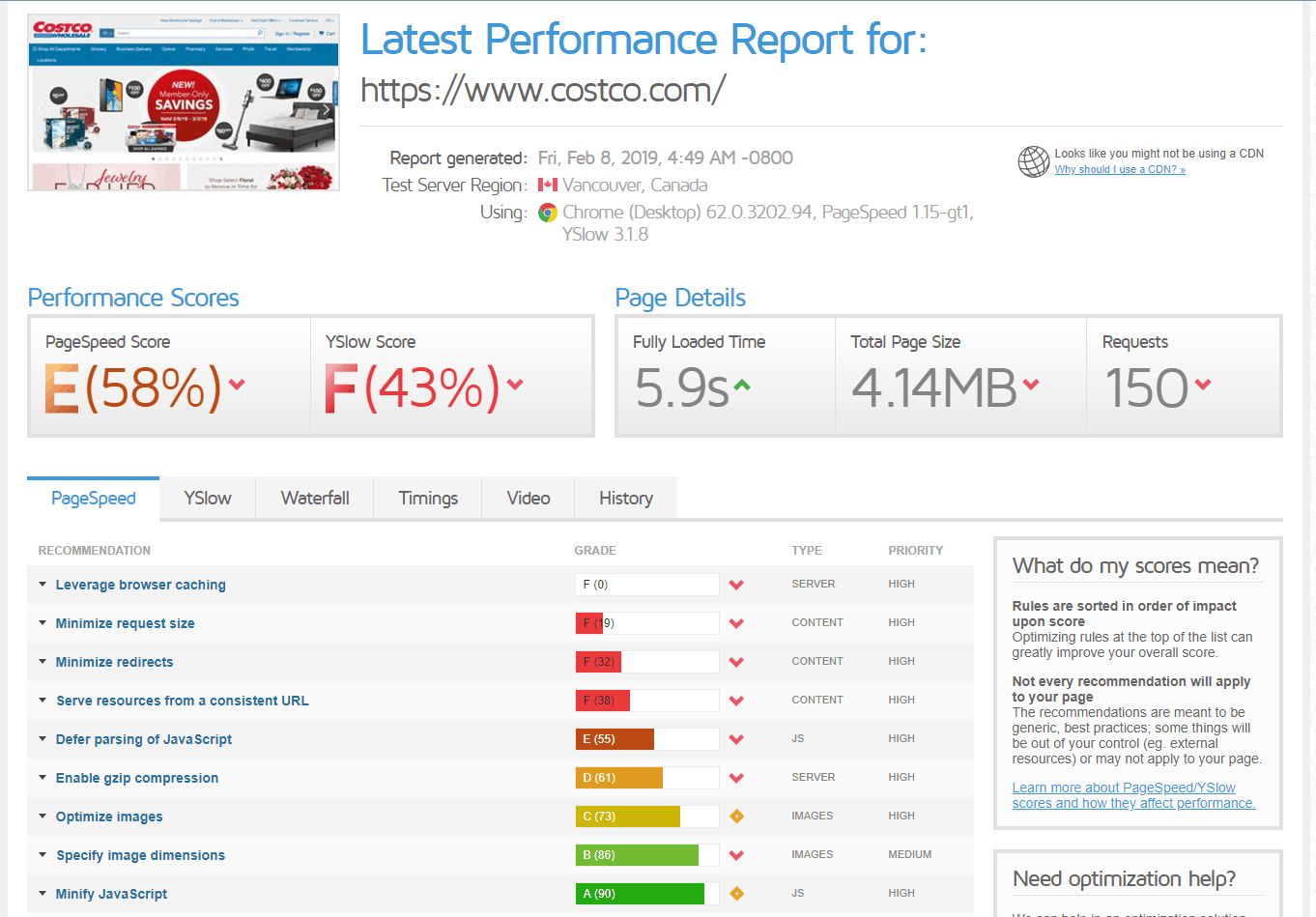Click the Canada flag icon
The image size is (1316, 917).
[548, 185]
